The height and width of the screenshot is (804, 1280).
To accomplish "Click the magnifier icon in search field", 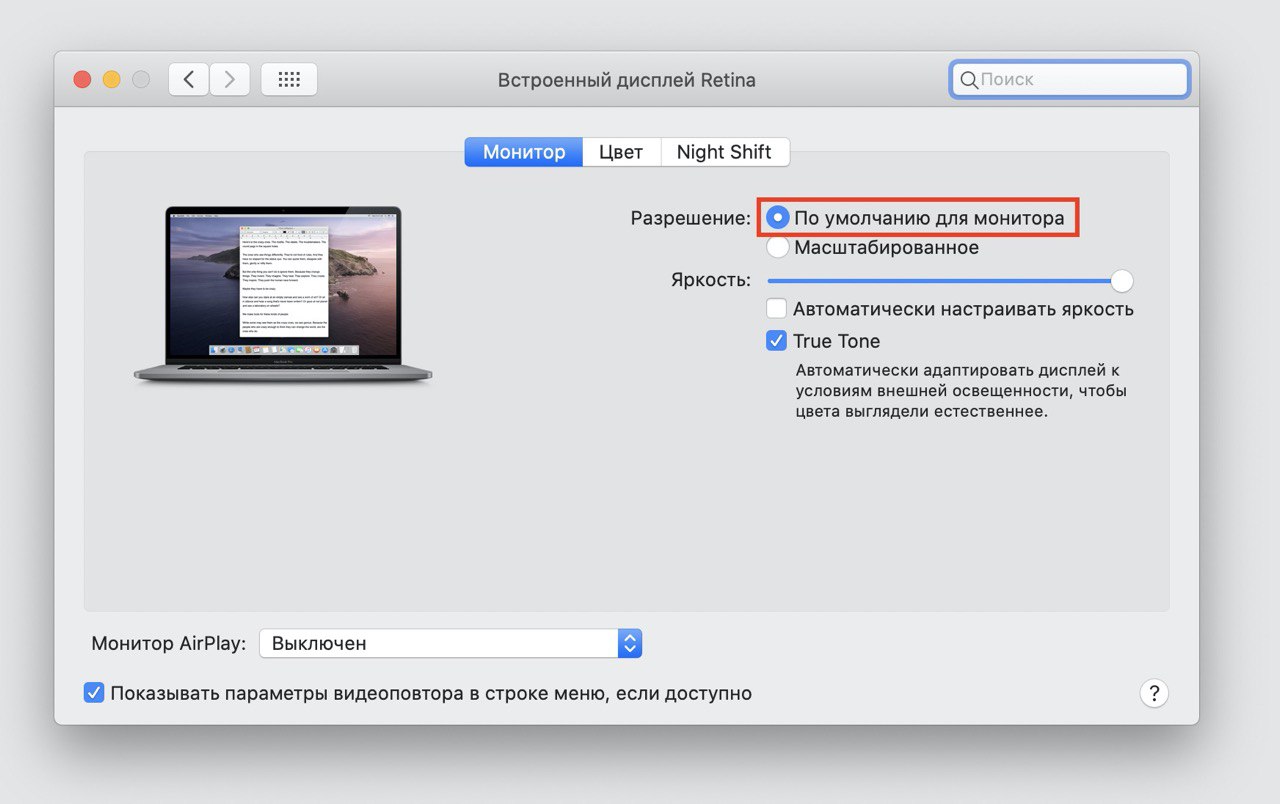I will (x=968, y=80).
